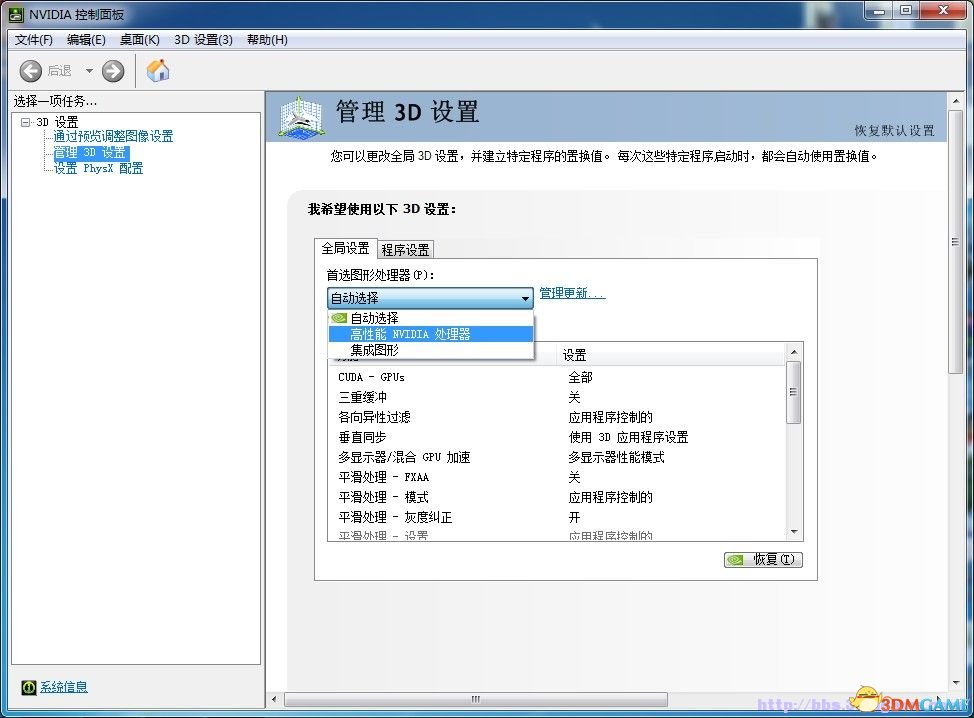
Task: Open the Home icon in toolbar
Action: (x=158, y=70)
